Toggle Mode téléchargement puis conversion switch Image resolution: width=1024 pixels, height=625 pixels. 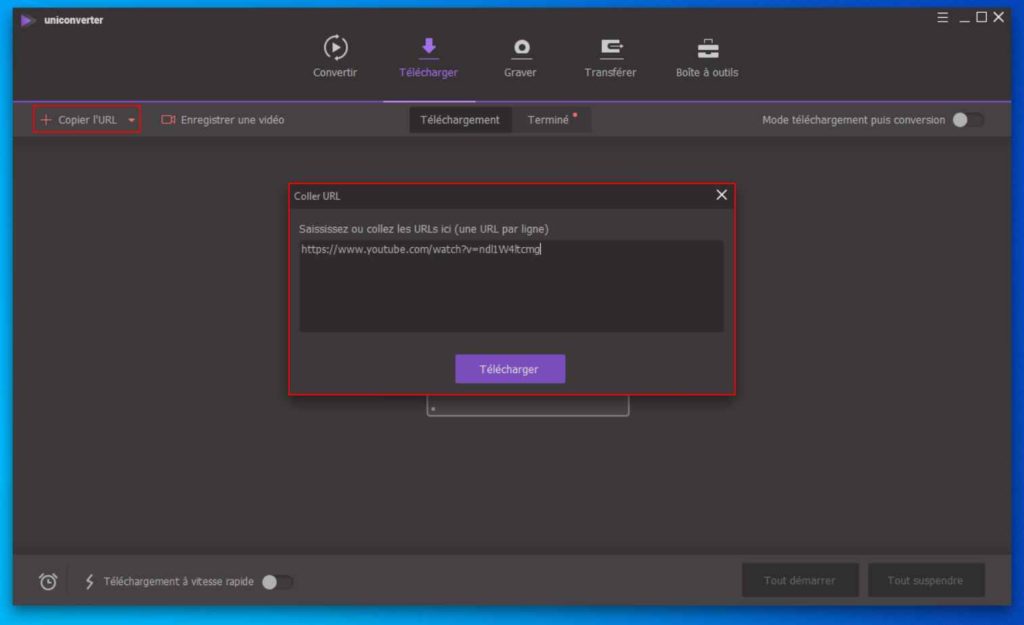point(967,120)
